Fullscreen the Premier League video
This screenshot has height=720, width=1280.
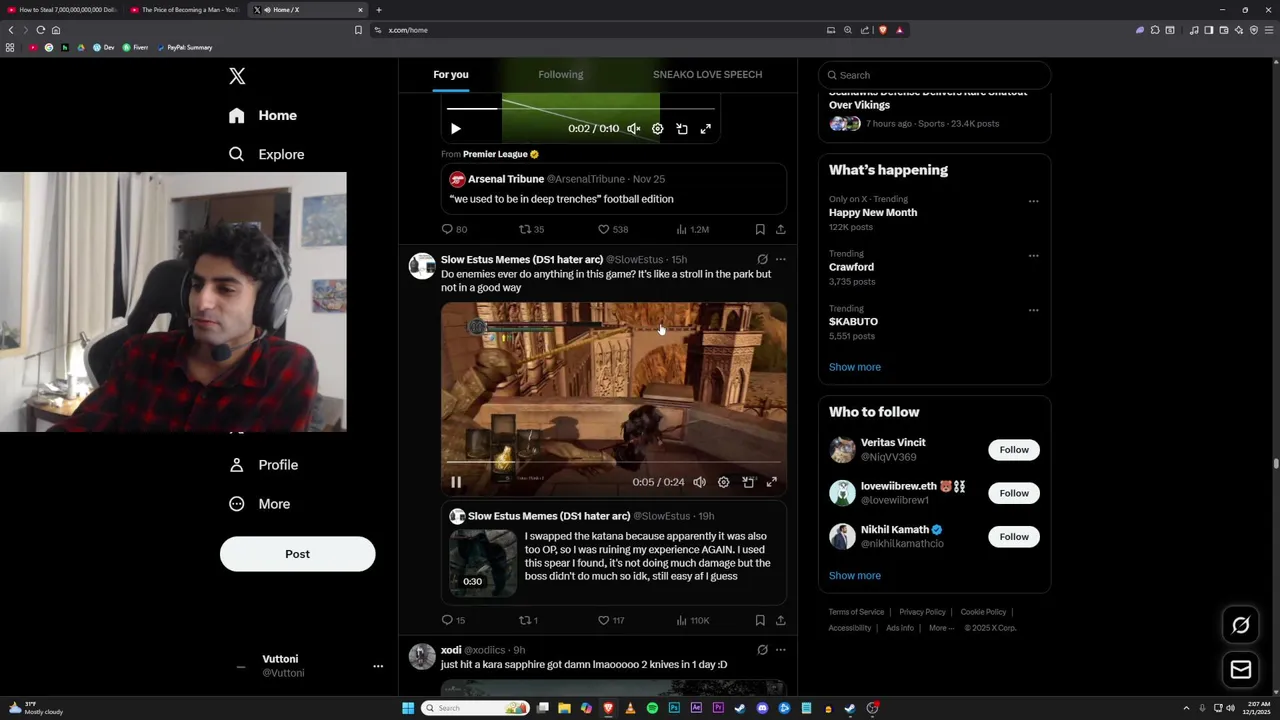tap(706, 129)
